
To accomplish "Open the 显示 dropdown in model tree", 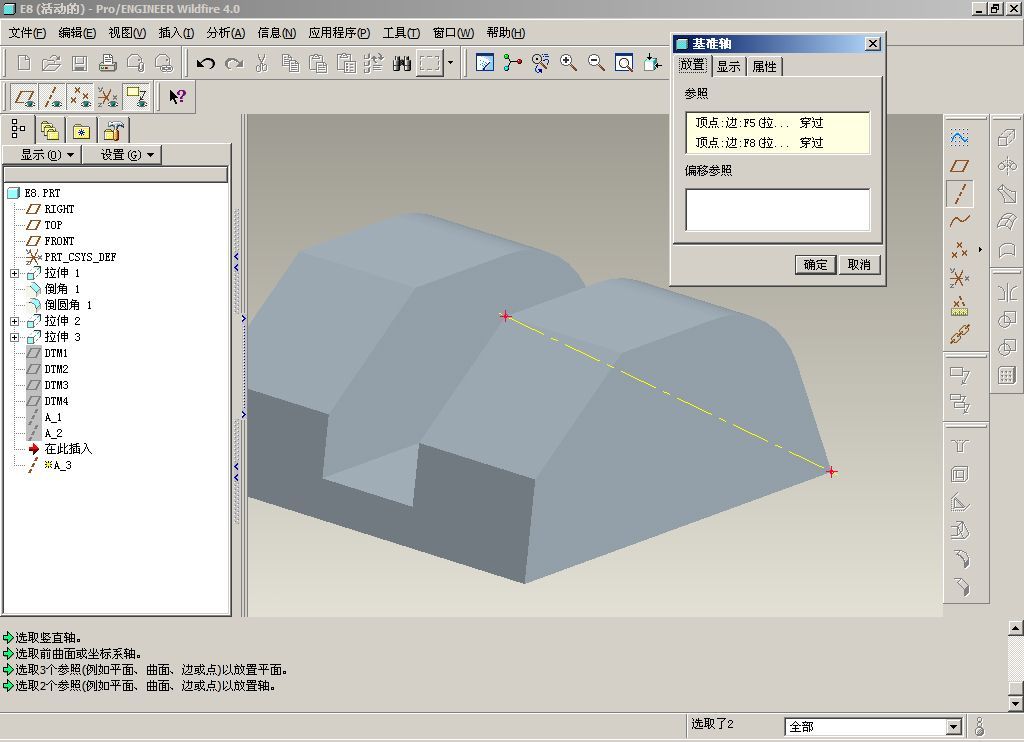I will tap(42, 155).
